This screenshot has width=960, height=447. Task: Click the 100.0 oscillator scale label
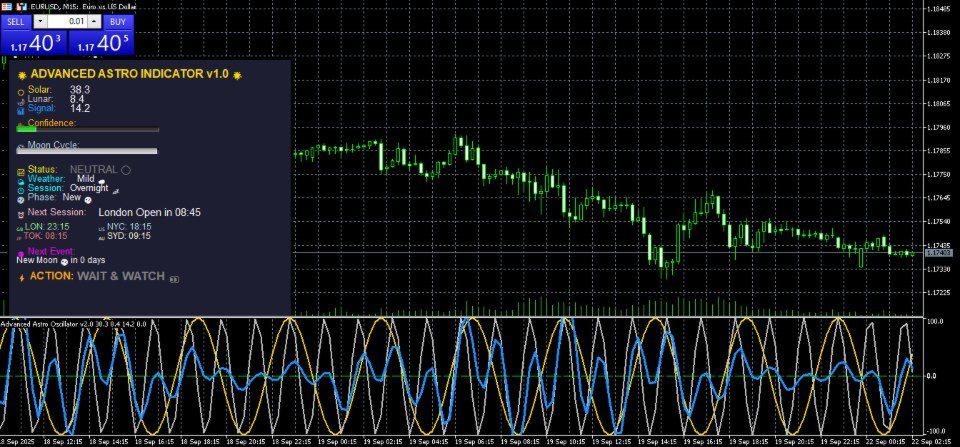point(935,321)
